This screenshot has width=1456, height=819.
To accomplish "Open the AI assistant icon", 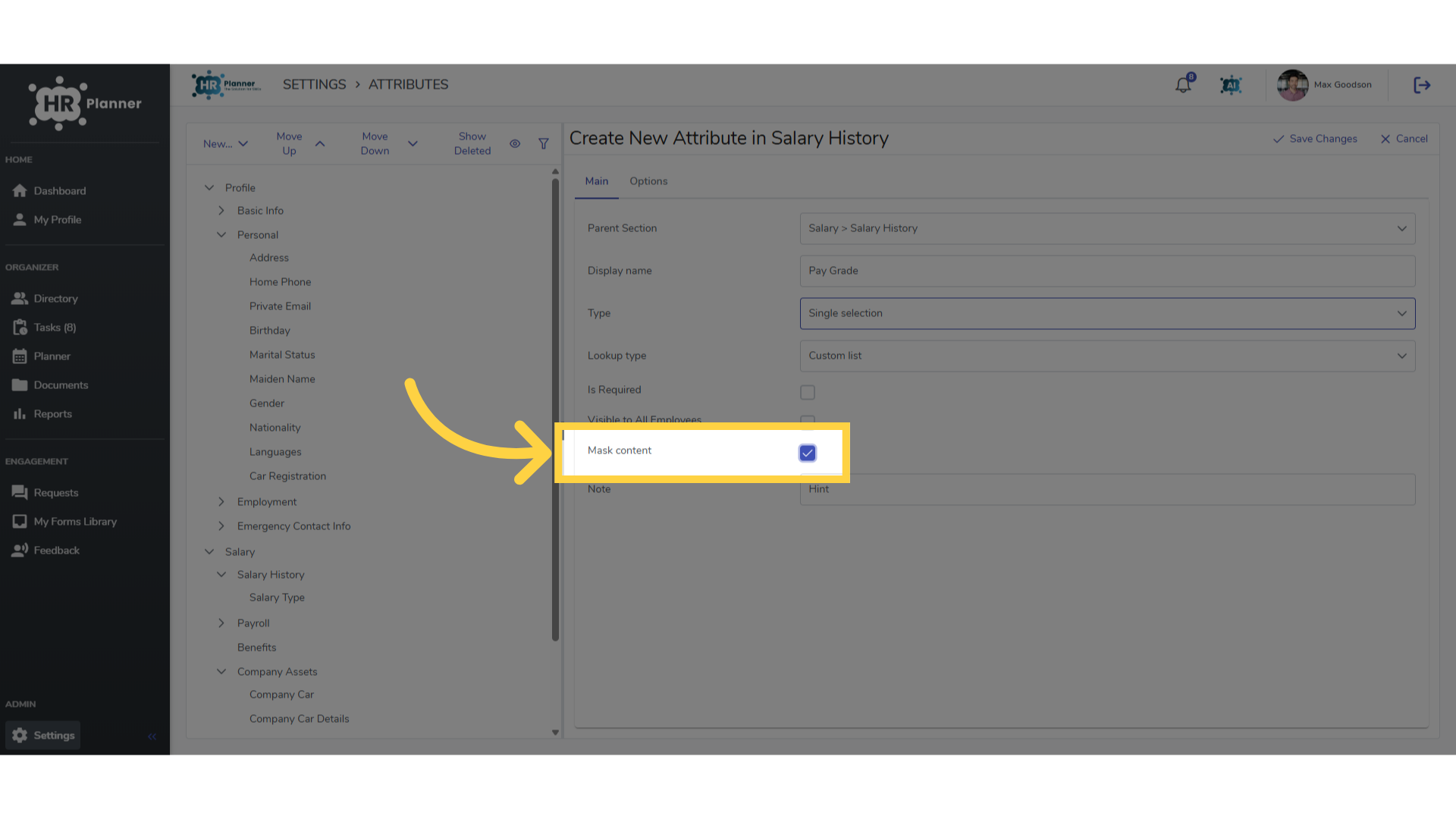I will point(1231,85).
